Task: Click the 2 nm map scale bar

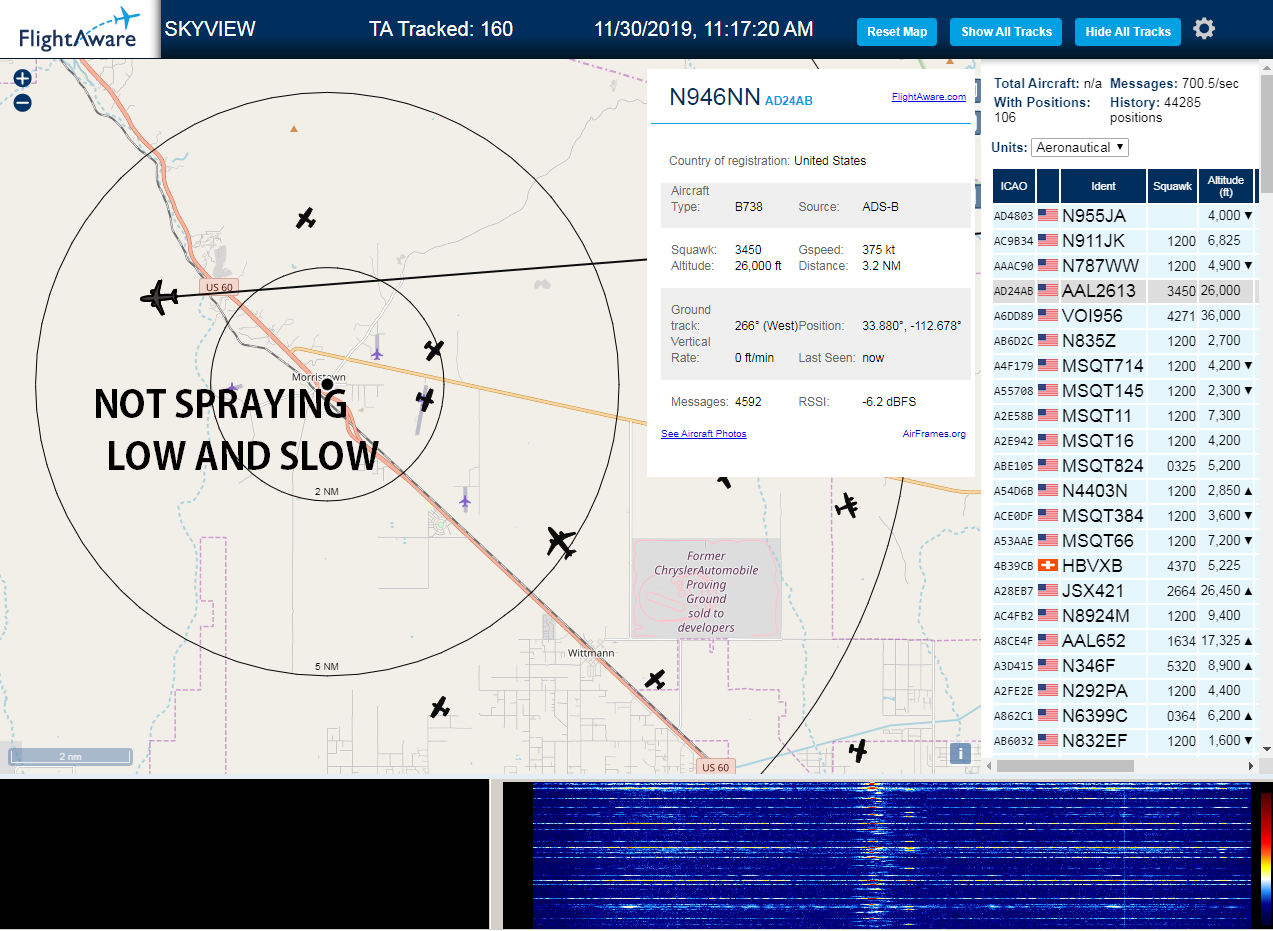Action: click(x=70, y=757)
